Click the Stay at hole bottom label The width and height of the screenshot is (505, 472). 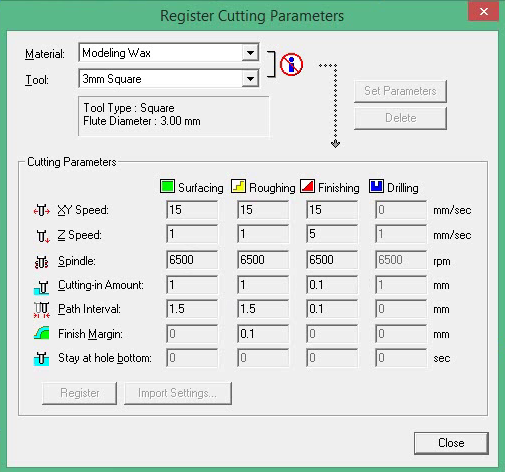(105, 358)
